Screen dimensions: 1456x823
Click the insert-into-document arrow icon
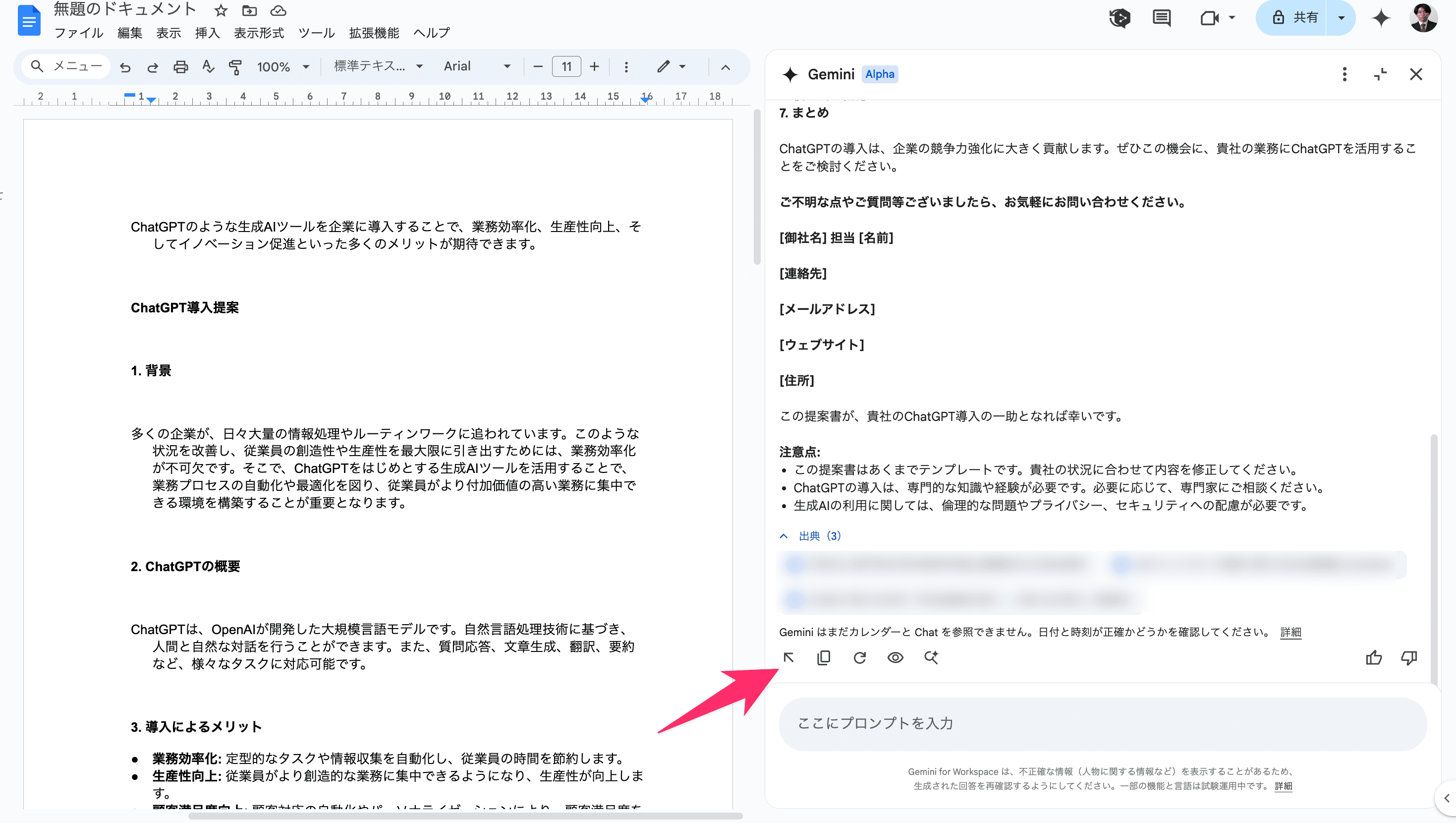pyautogui.click(x=788, y=657)
